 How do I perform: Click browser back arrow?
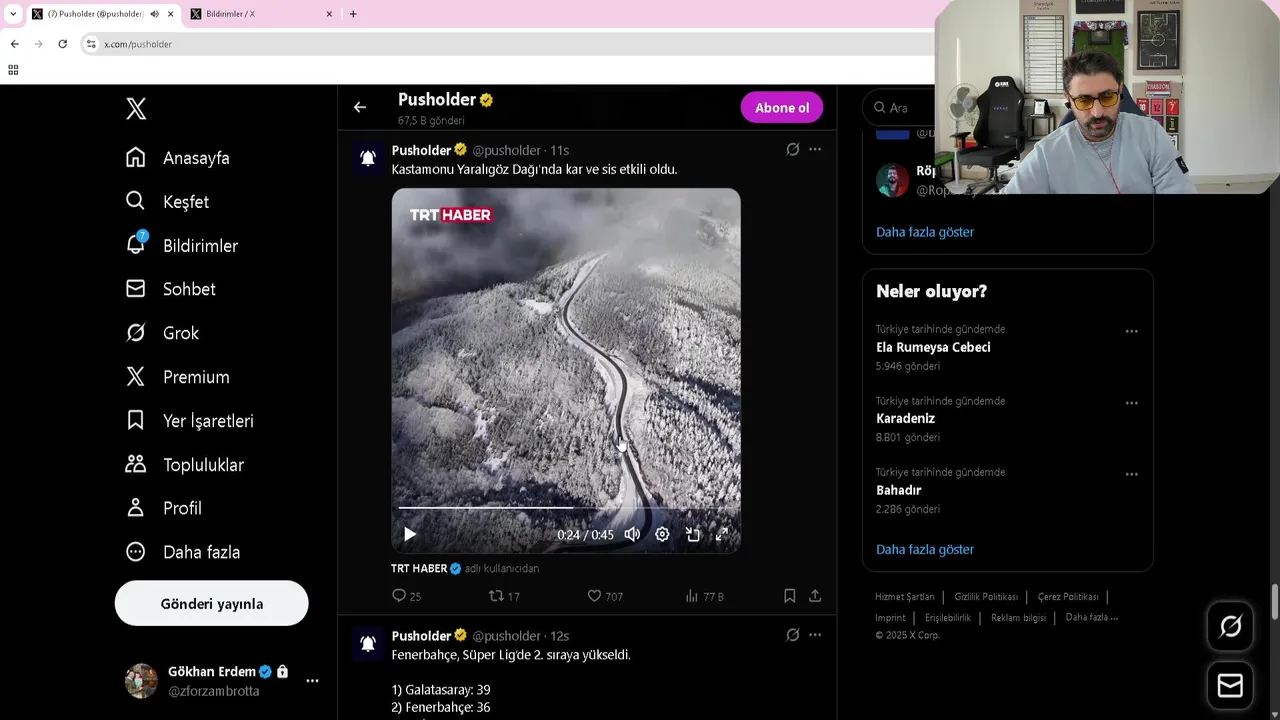click(14, 44)
